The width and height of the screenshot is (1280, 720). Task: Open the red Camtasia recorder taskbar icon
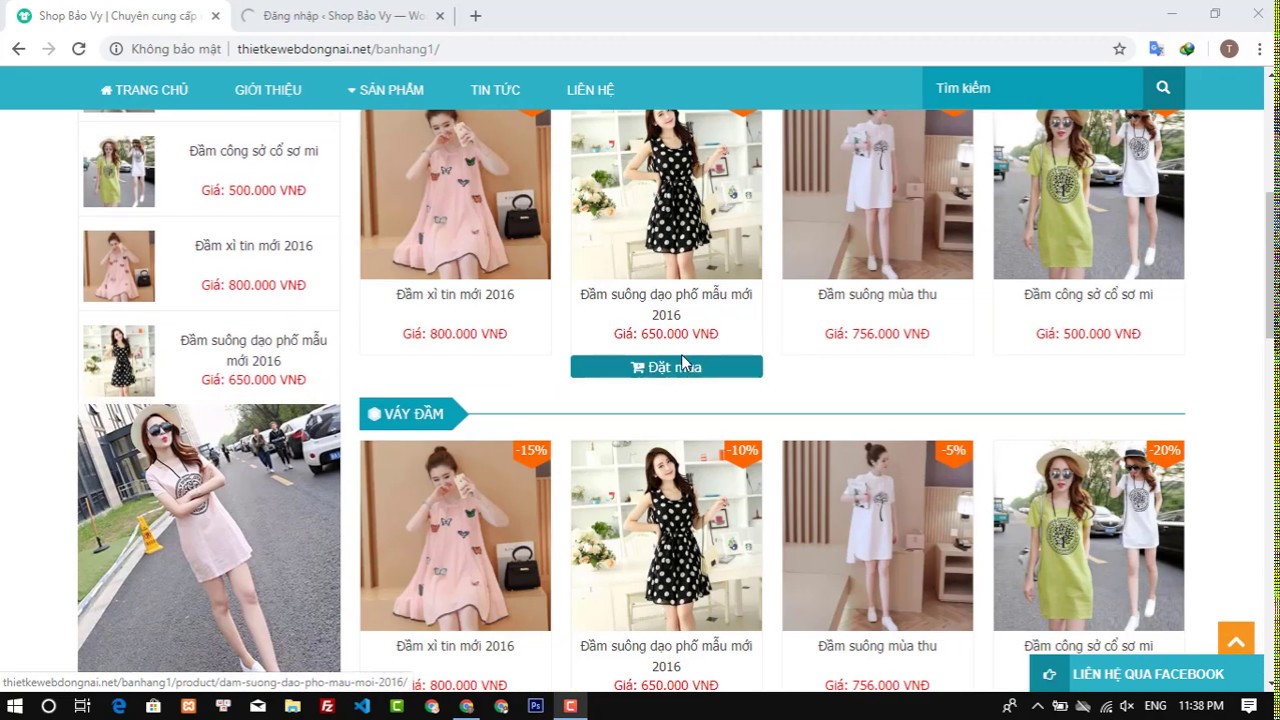570,706
